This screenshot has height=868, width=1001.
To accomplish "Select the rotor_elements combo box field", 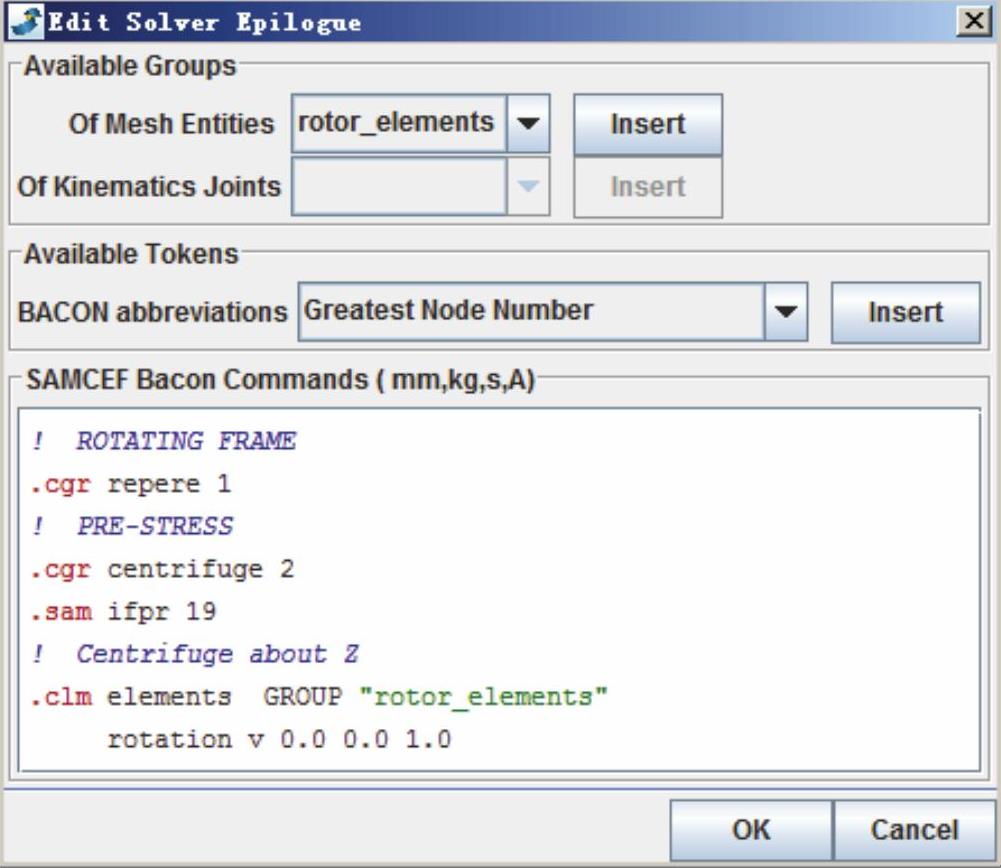I will (398, 123).
